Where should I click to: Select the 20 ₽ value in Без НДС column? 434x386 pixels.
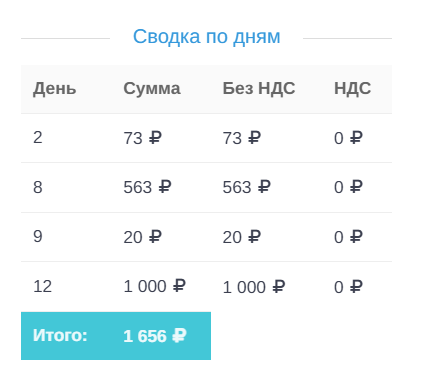[x=242, y=237]
